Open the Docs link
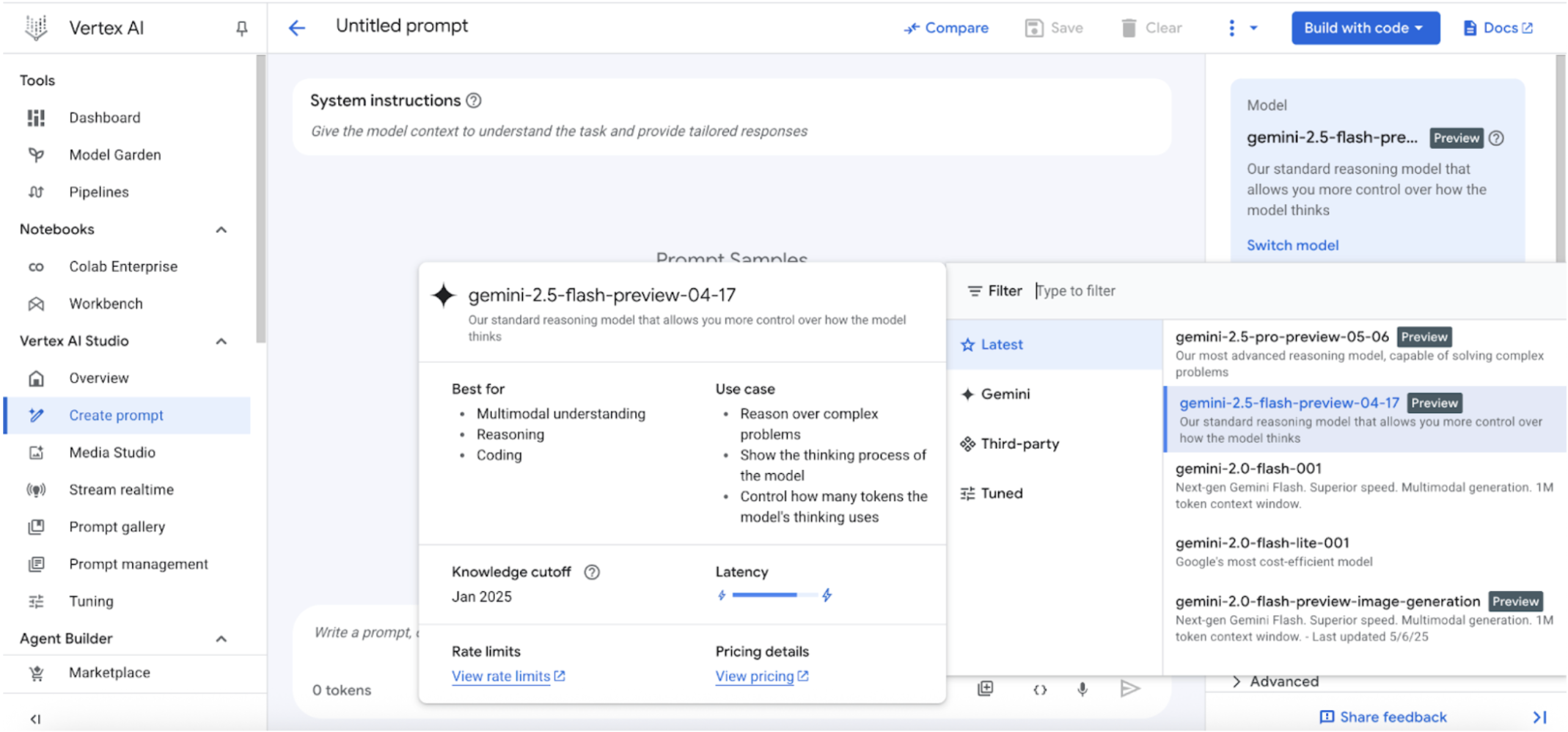Screen dimensions: 1568x732 (1498, 28)
